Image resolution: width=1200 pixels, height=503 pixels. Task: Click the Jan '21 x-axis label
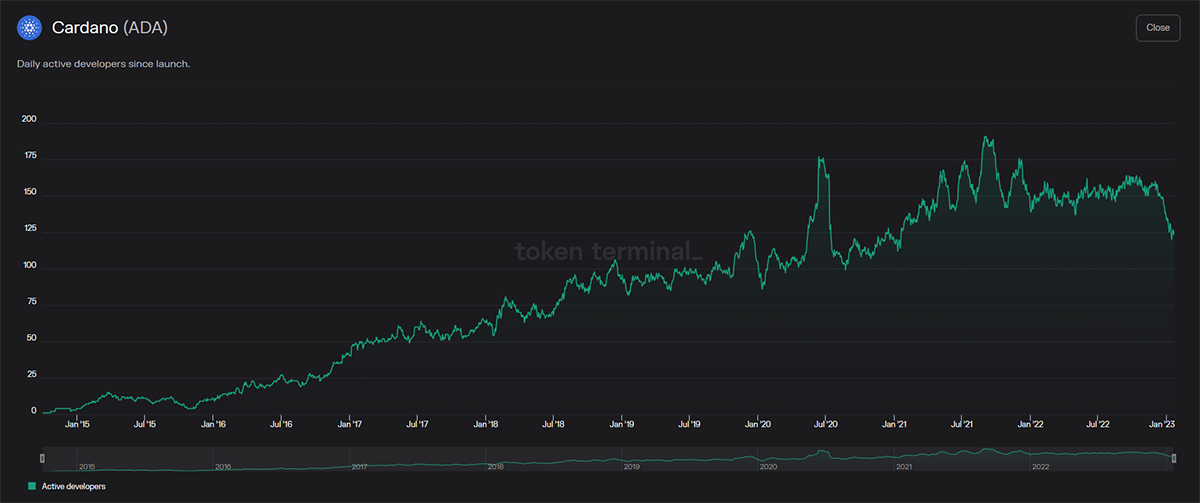(894, 424)
